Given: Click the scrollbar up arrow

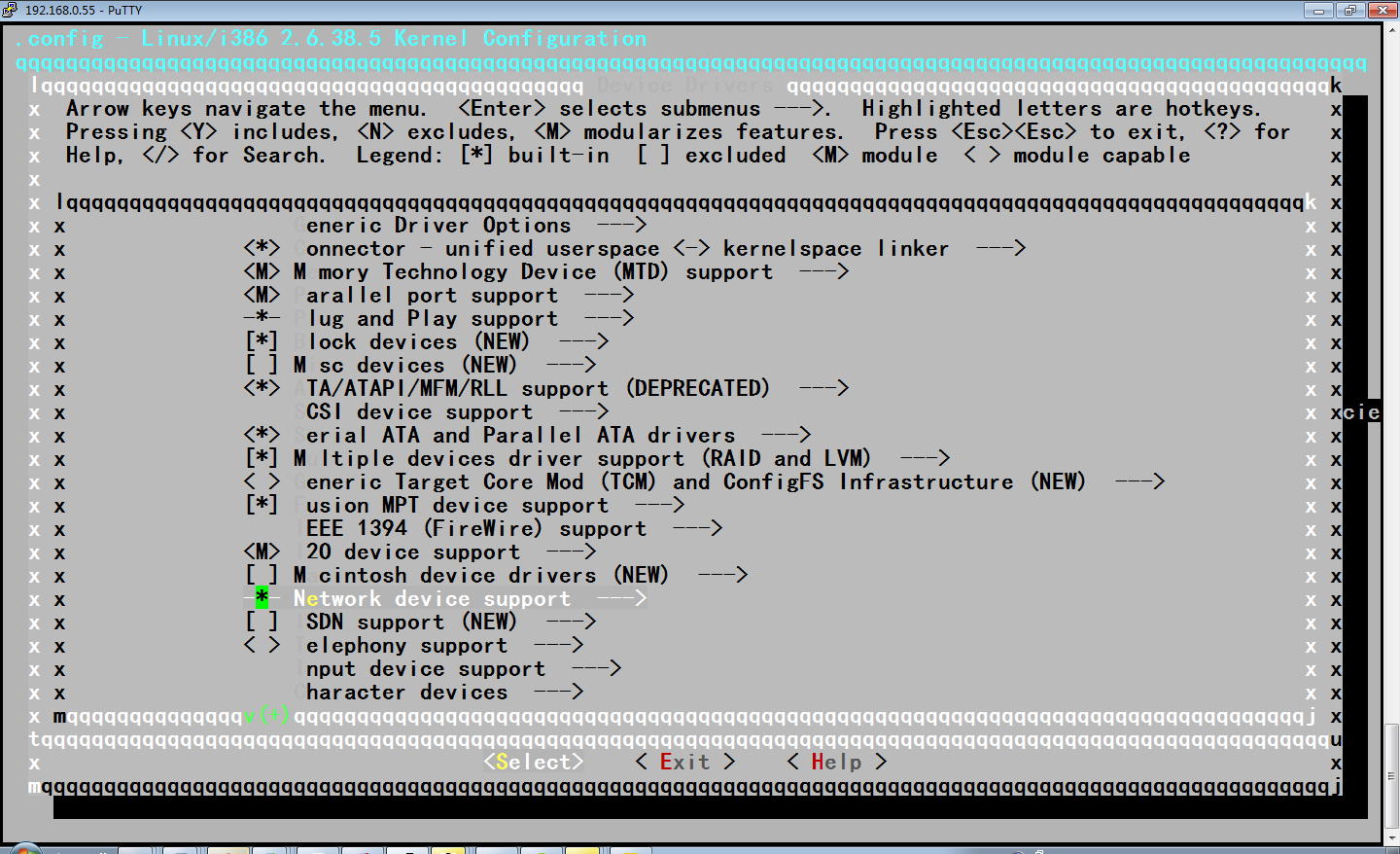Looking at the screenshot, I should click(x=1391, y=31).
